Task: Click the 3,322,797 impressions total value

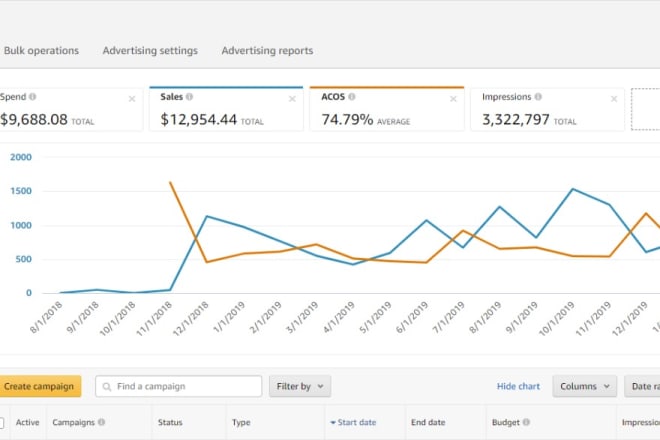Action: [x=516, y=120]
